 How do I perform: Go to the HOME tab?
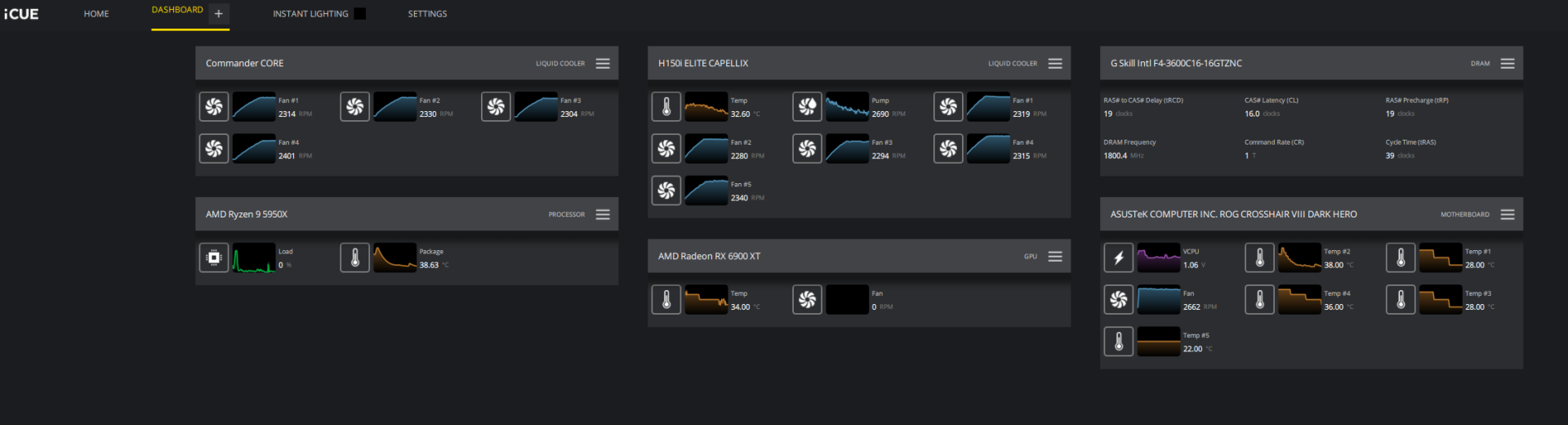(x=96, y=14)
